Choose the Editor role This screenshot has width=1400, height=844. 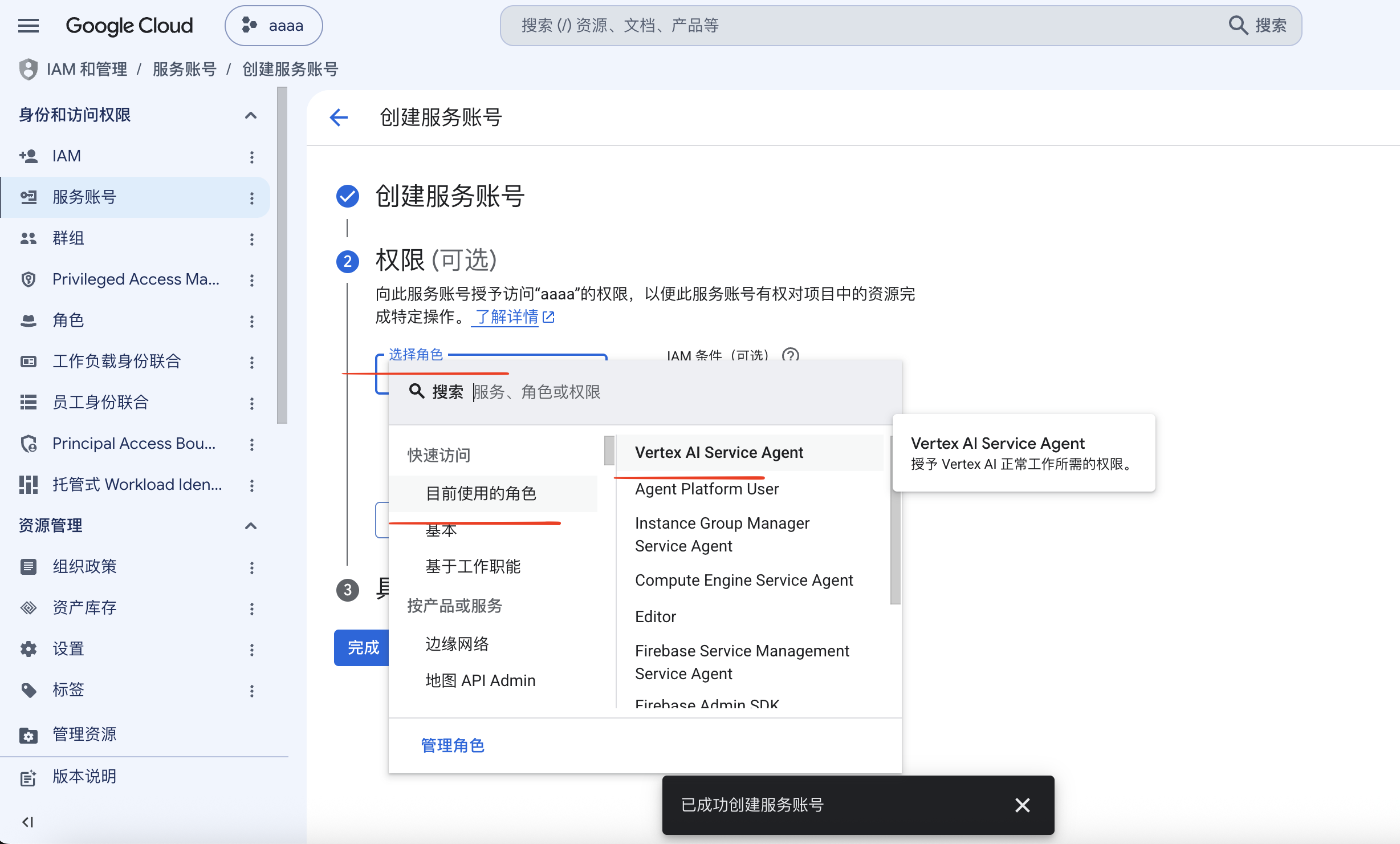click(750, 617)
